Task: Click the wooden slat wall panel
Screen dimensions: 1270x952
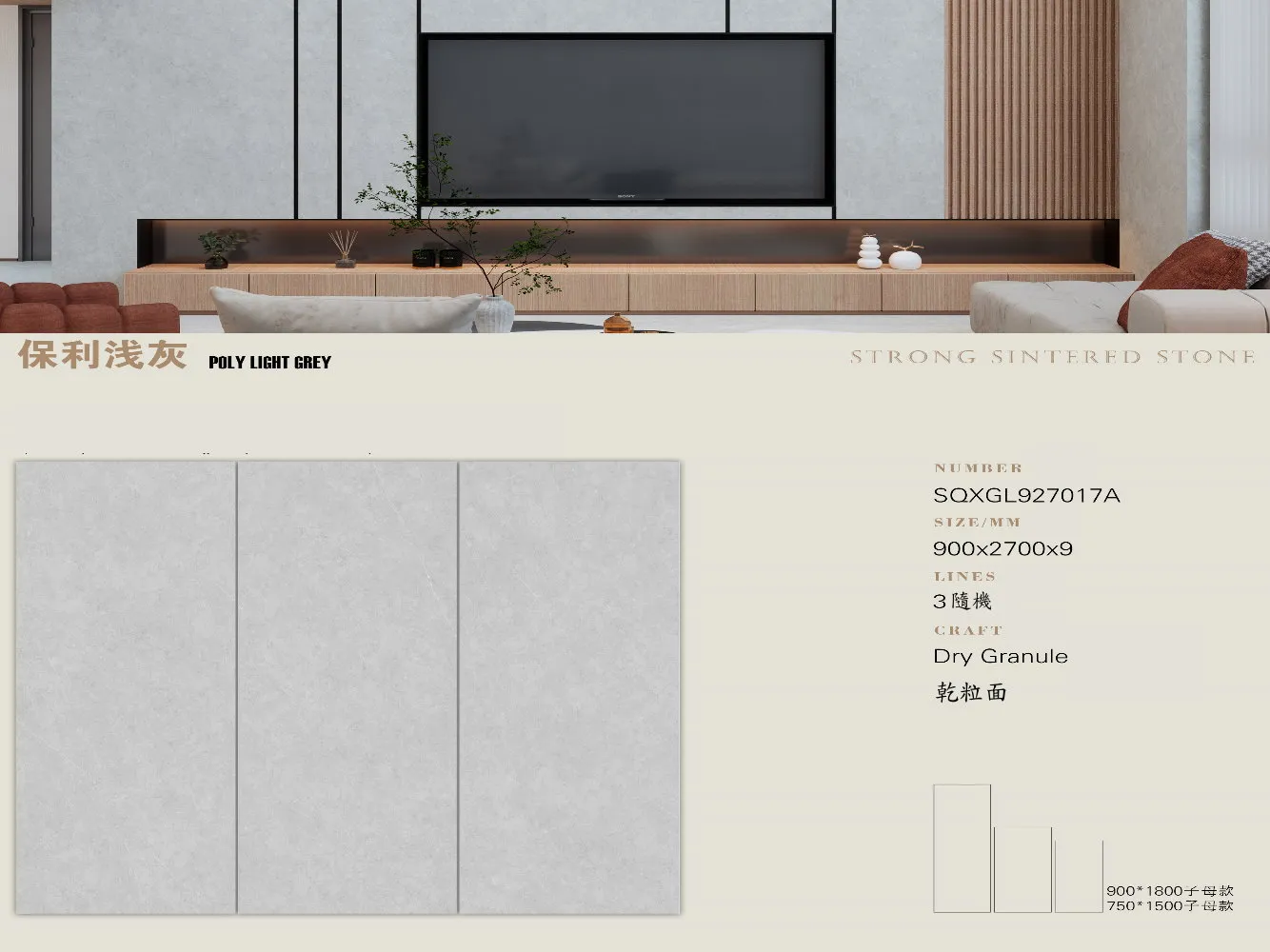Action: (1032, 109)
